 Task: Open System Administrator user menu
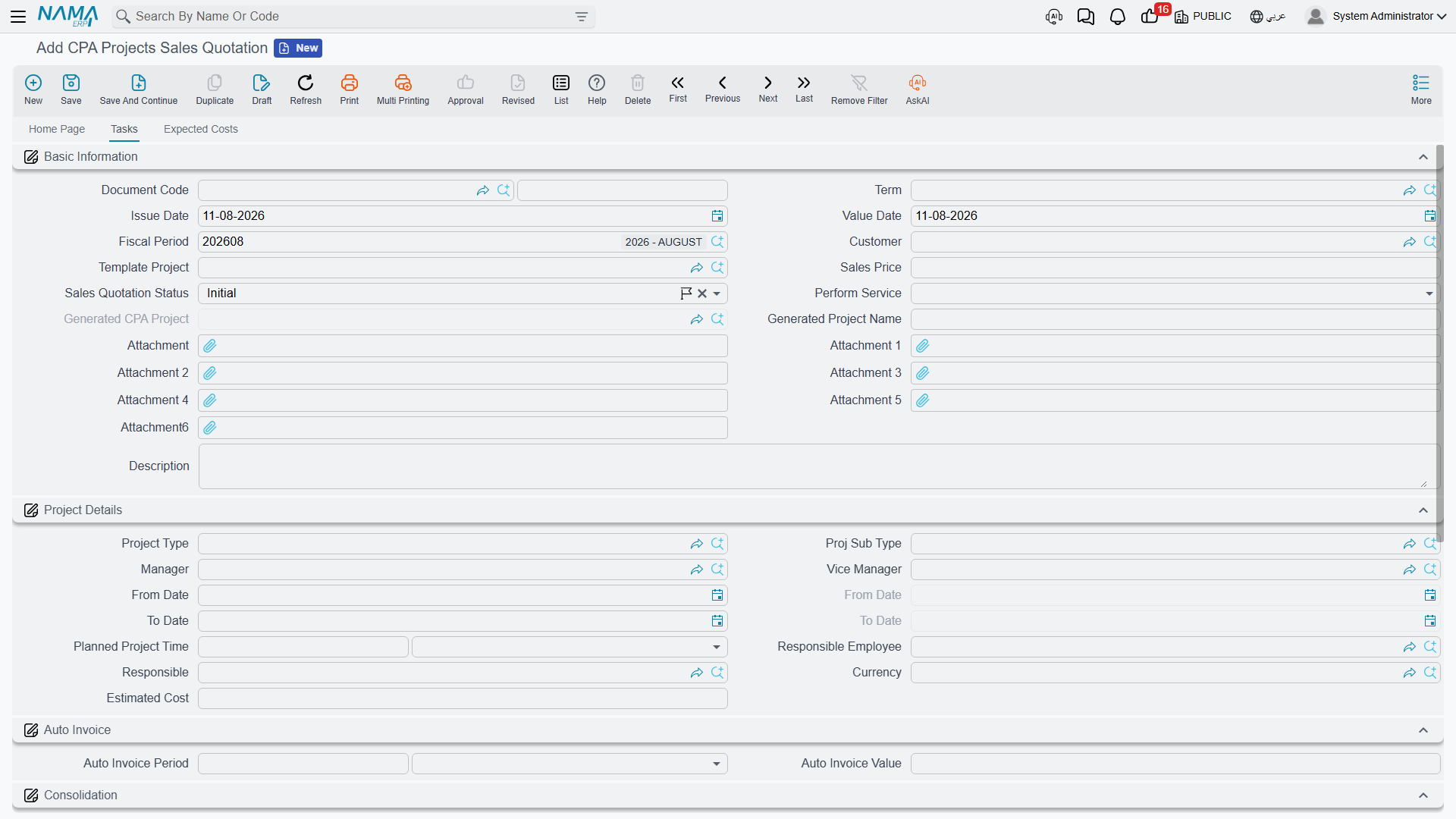[x=1376, y=17]
